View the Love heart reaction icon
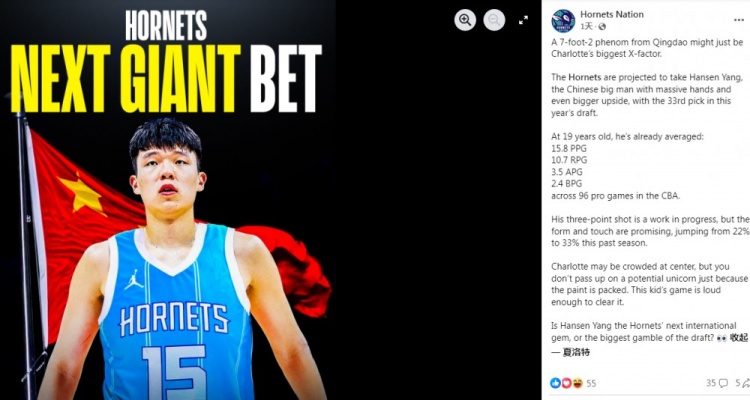The image size is (750, 400). [566, 383]
